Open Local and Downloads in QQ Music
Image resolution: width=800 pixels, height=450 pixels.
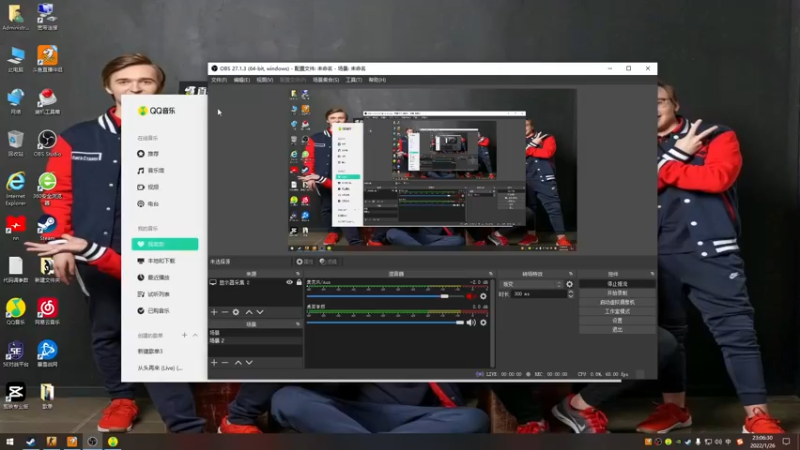(x=156, y=261)
